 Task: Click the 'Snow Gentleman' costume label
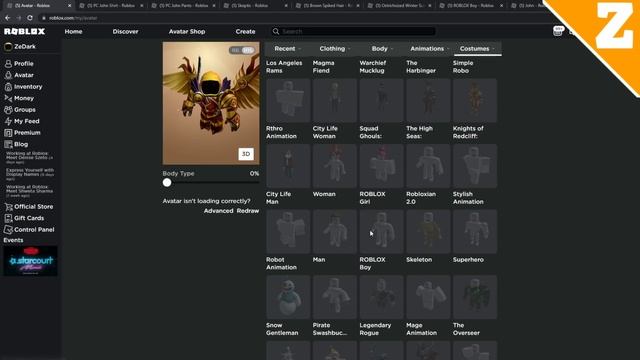coord(282,329)
